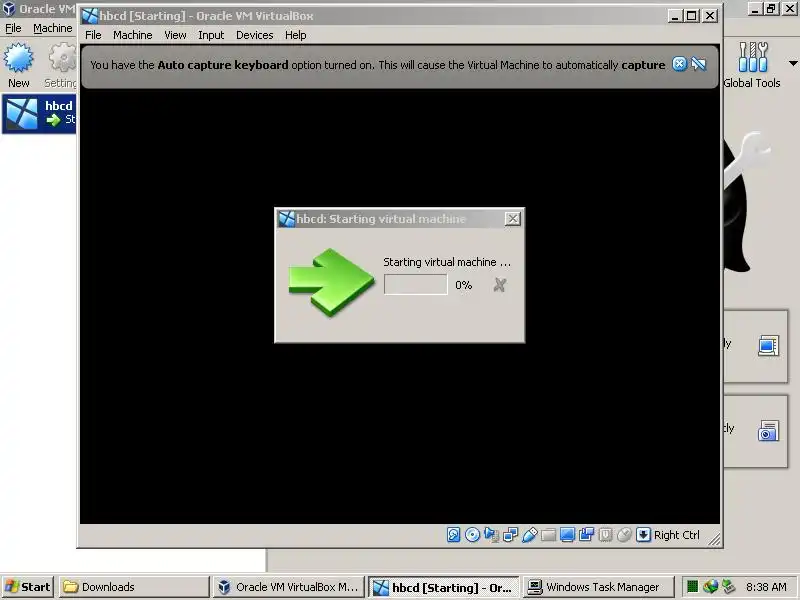Click the video capture status icon
The height and width of the screenshot is (600, 800).
coord(586,534)
